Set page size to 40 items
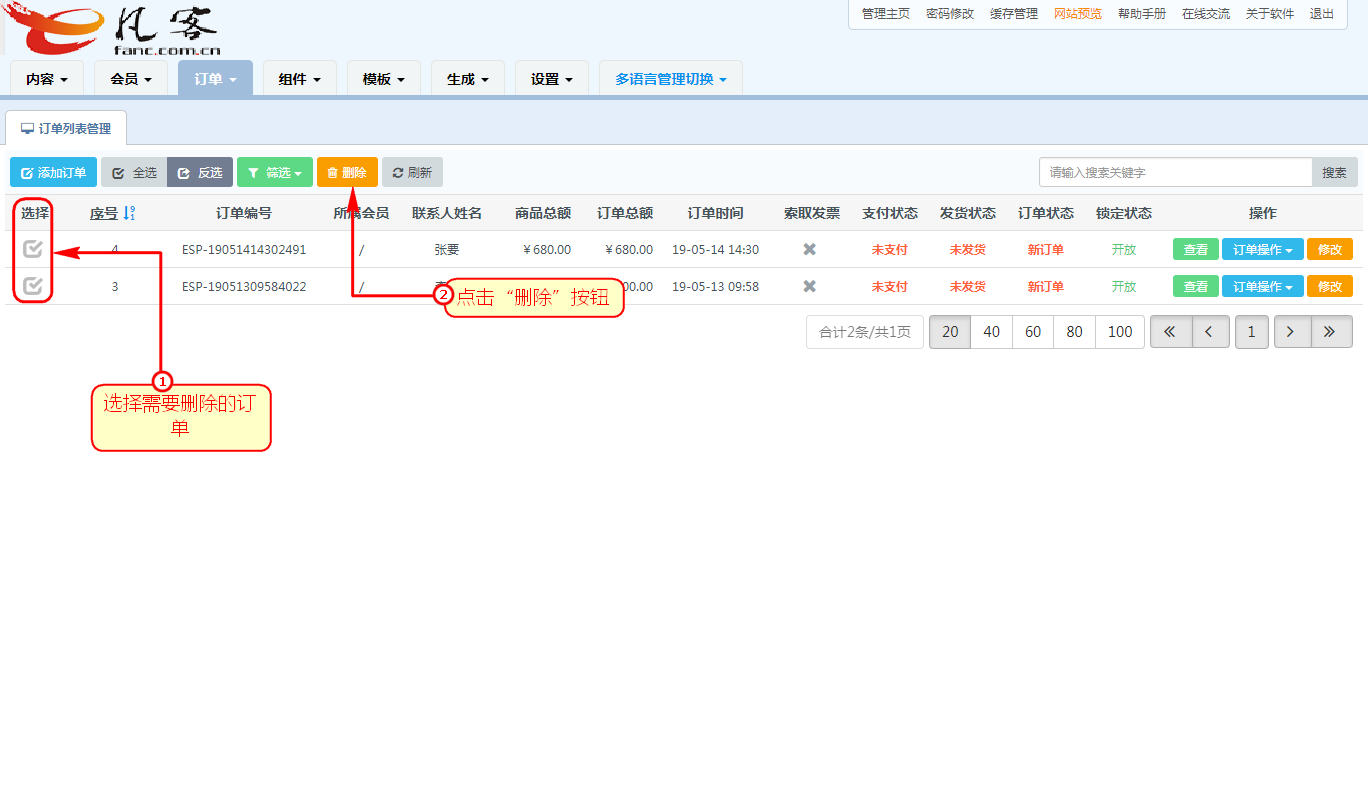The image size is (1368, 808). point(991,332)
